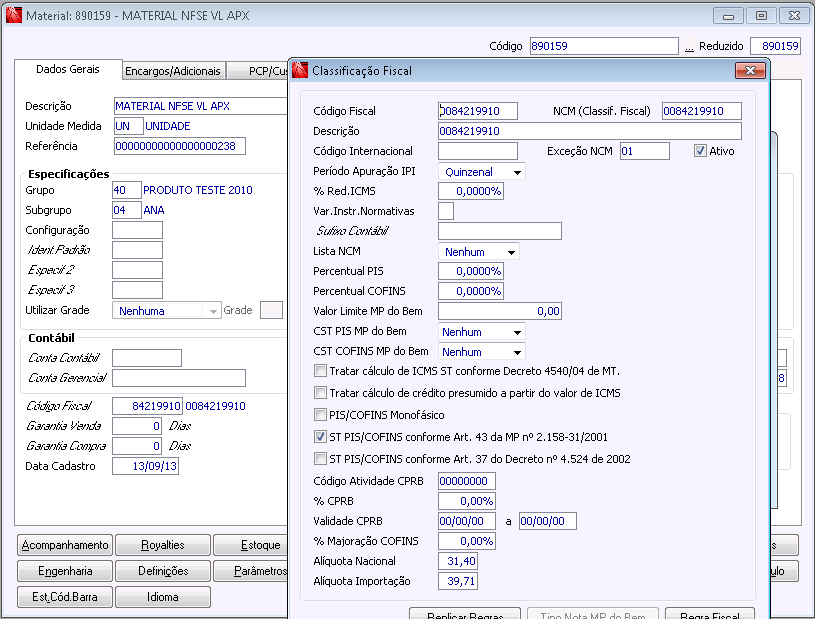Click the Código Atividade CPRB field
Screen dimensions: 815x619
(x=467, y=481)
